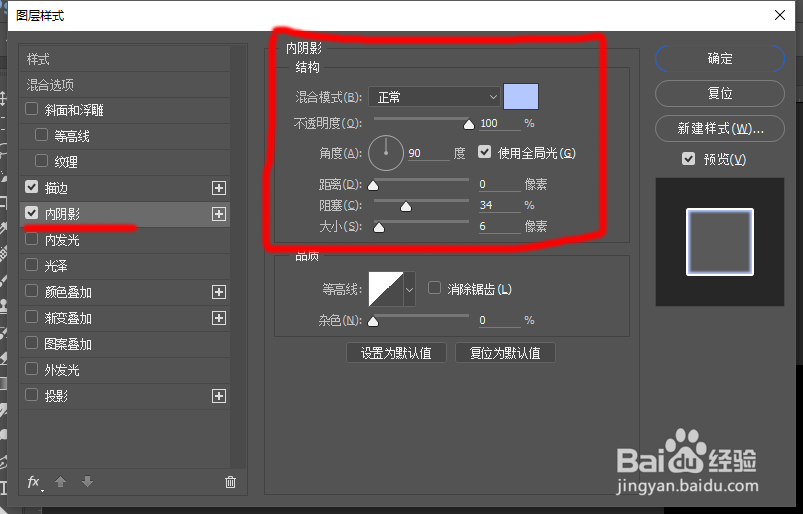803x514 pixels.
Task: Enable 外发光 checkbox
Action: 32,369
